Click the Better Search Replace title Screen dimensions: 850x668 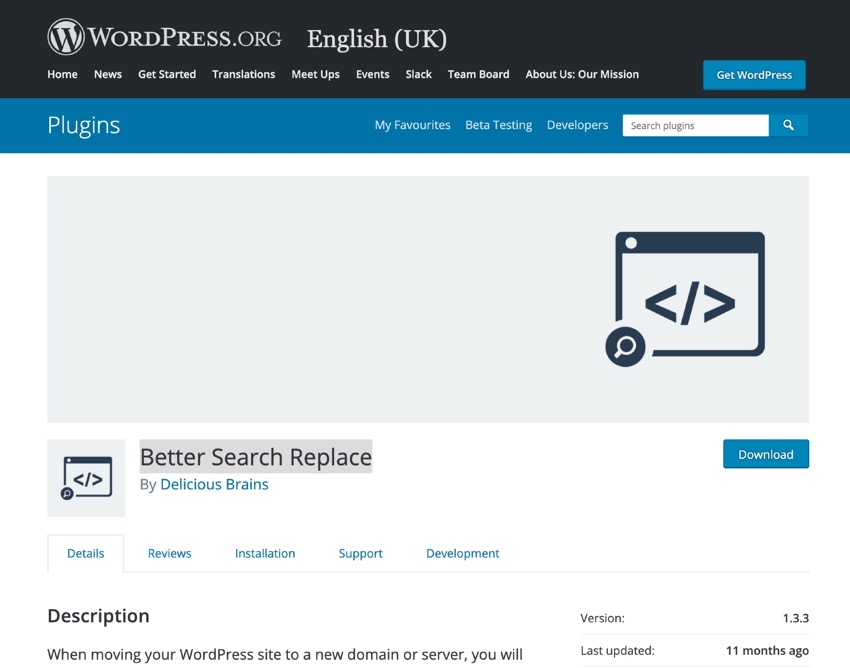pos(256,457)
